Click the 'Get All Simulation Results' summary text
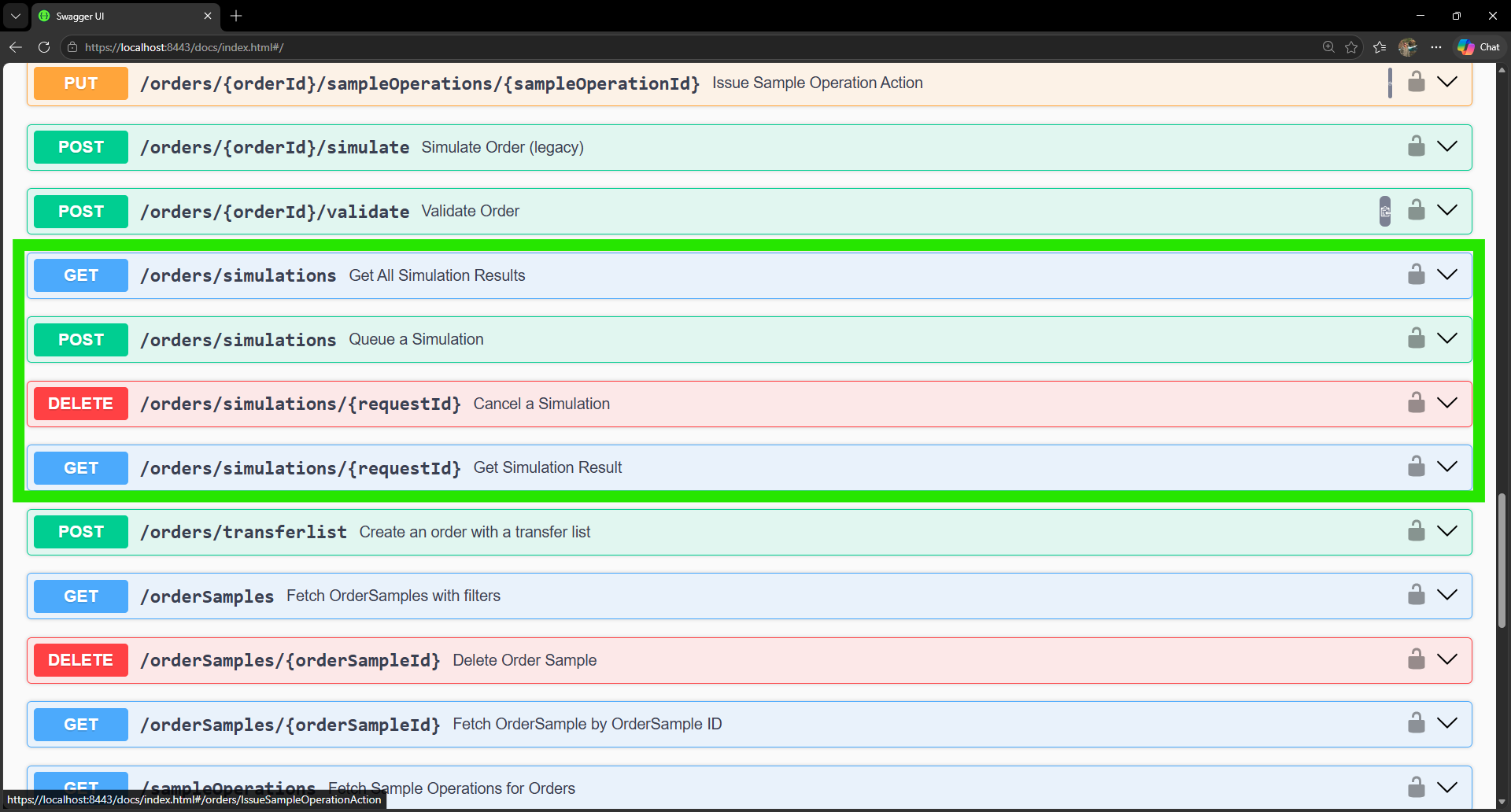Screen dimensions: 1511x812 pos(437,275)
